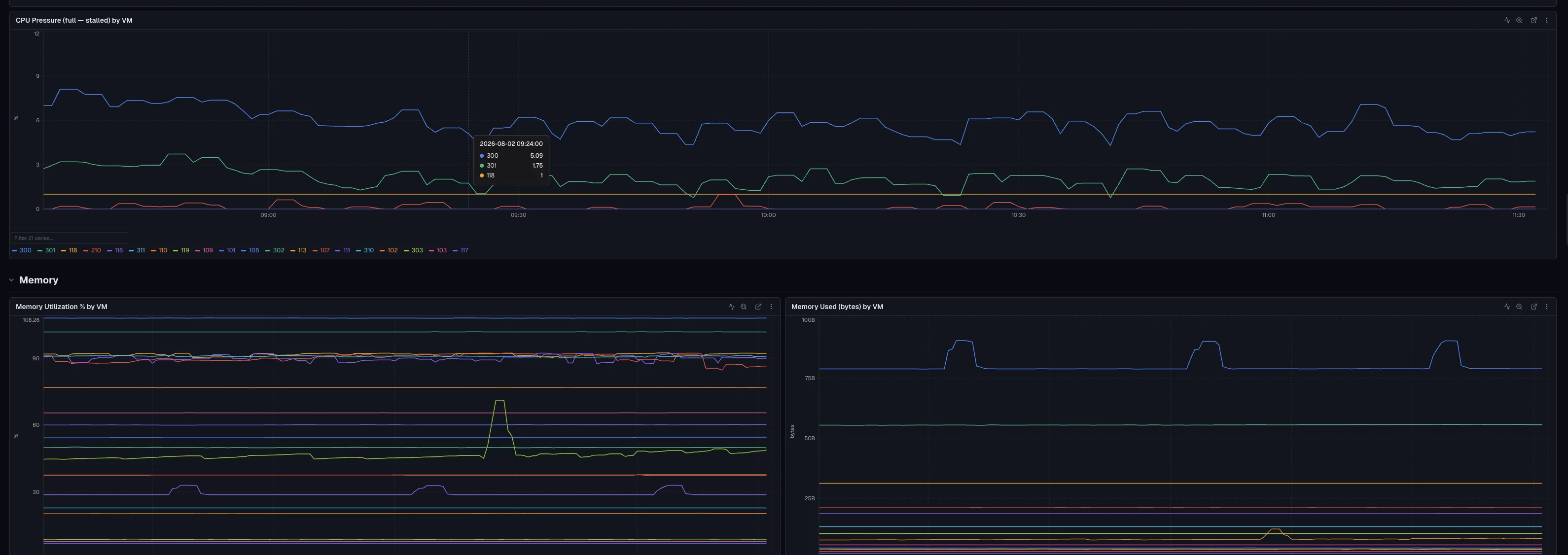Image resolution: width=1568 pixels, height=555 pixels.
Task: Click the 09:00 time axis label
Action: [268, 215]
